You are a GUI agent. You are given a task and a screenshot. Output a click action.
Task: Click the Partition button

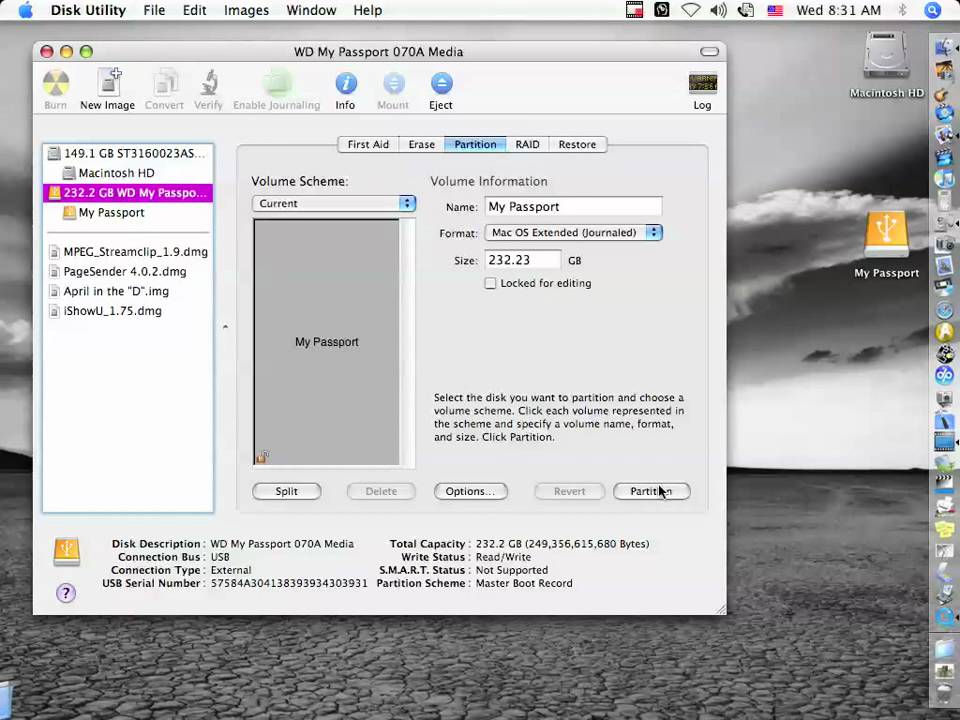pyautogui.click(x=651, y=491)
